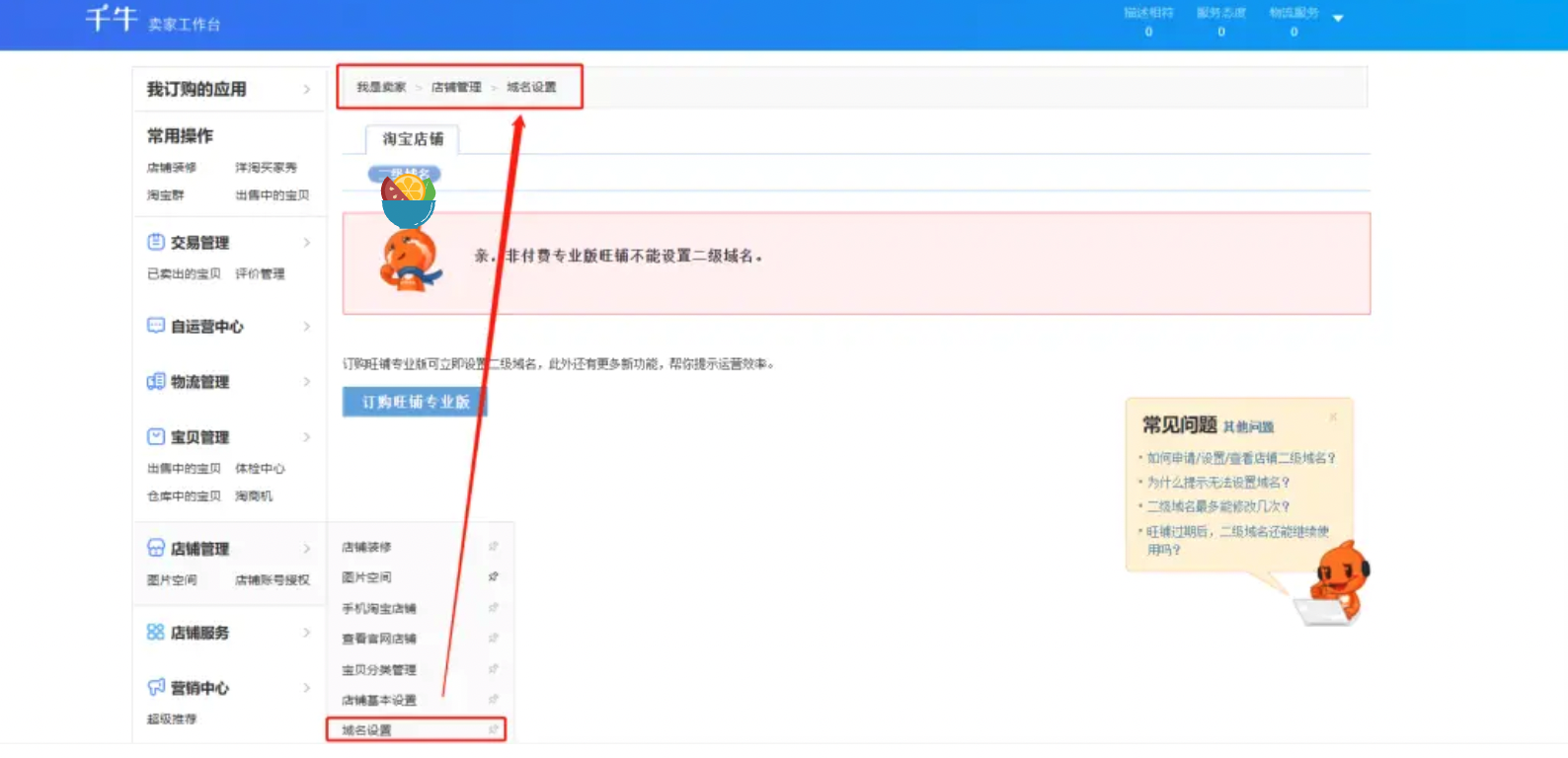
Task: Click 评价管理 shortcut
Action: tap(260, 273)
